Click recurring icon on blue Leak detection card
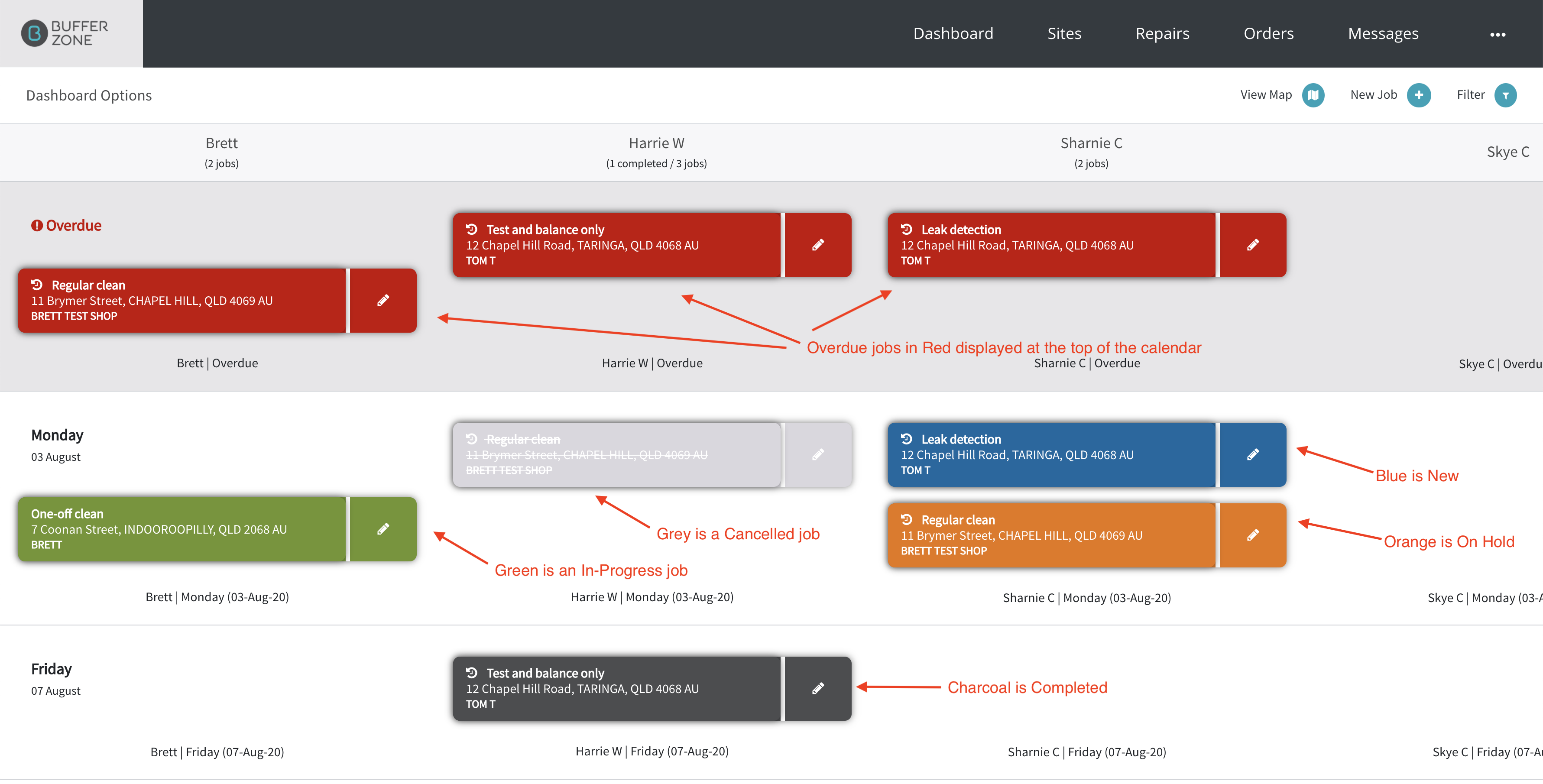 pyautogui.click(x=907, y=438)
